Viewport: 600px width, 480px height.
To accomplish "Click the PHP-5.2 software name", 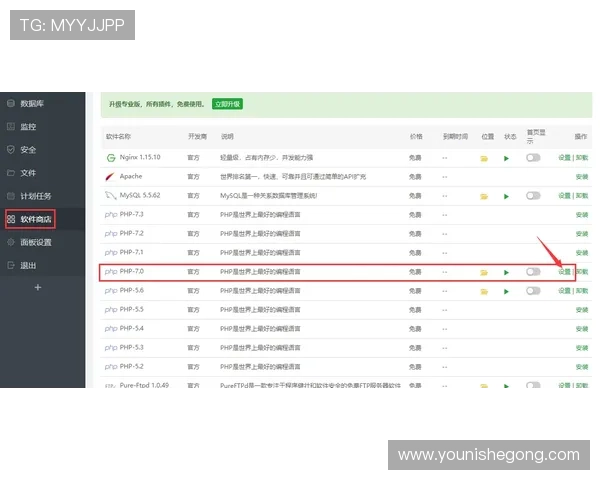I will pos(132,367).
